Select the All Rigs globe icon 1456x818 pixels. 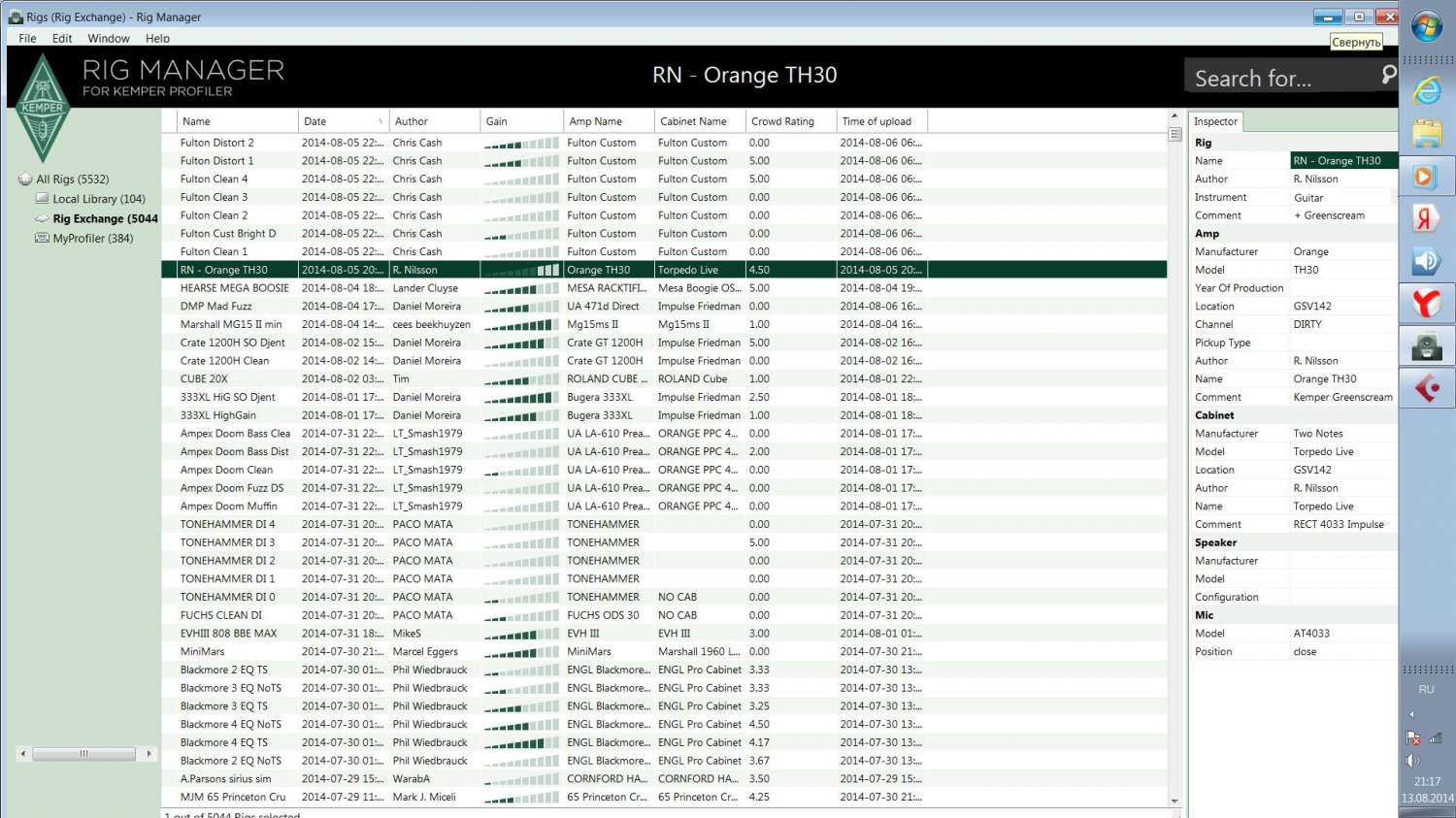click(x=25, y=180)
